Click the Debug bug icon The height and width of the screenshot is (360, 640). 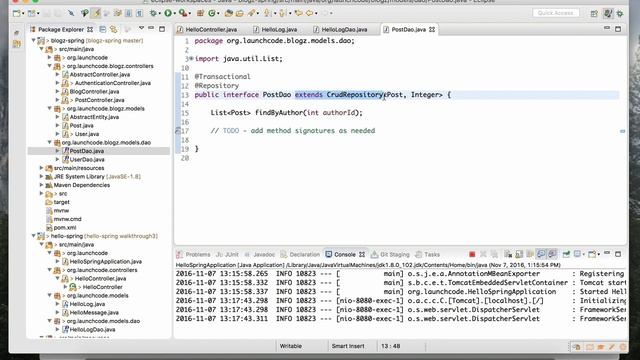(153, 13)
